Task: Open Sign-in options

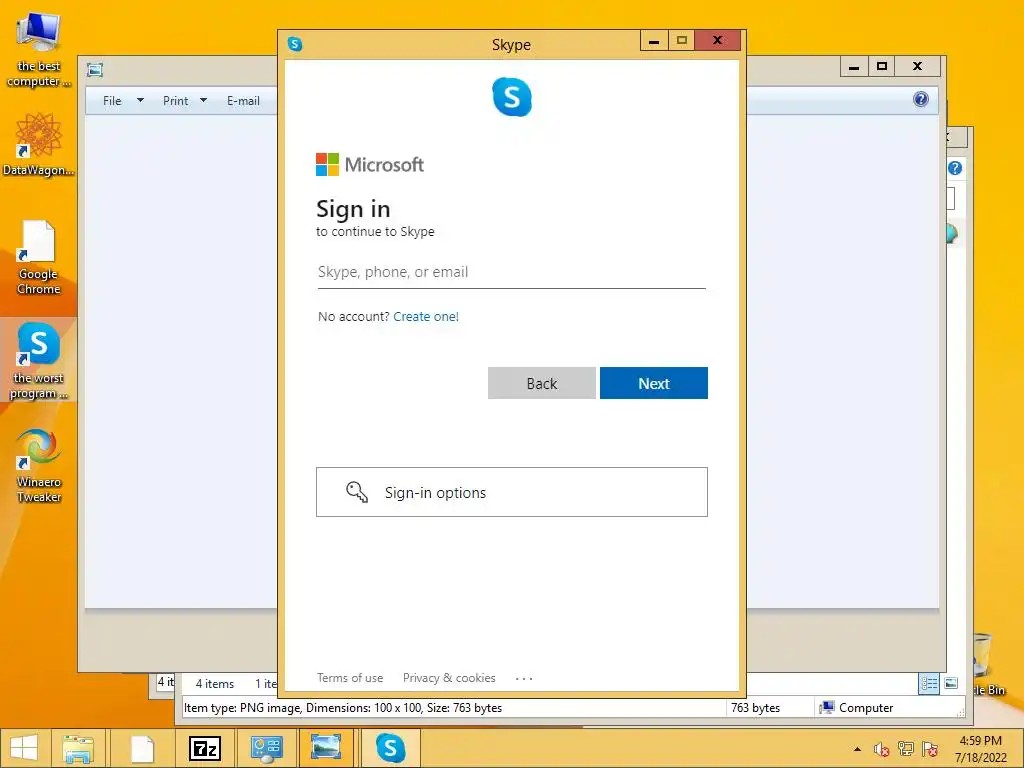Action: 511,492
